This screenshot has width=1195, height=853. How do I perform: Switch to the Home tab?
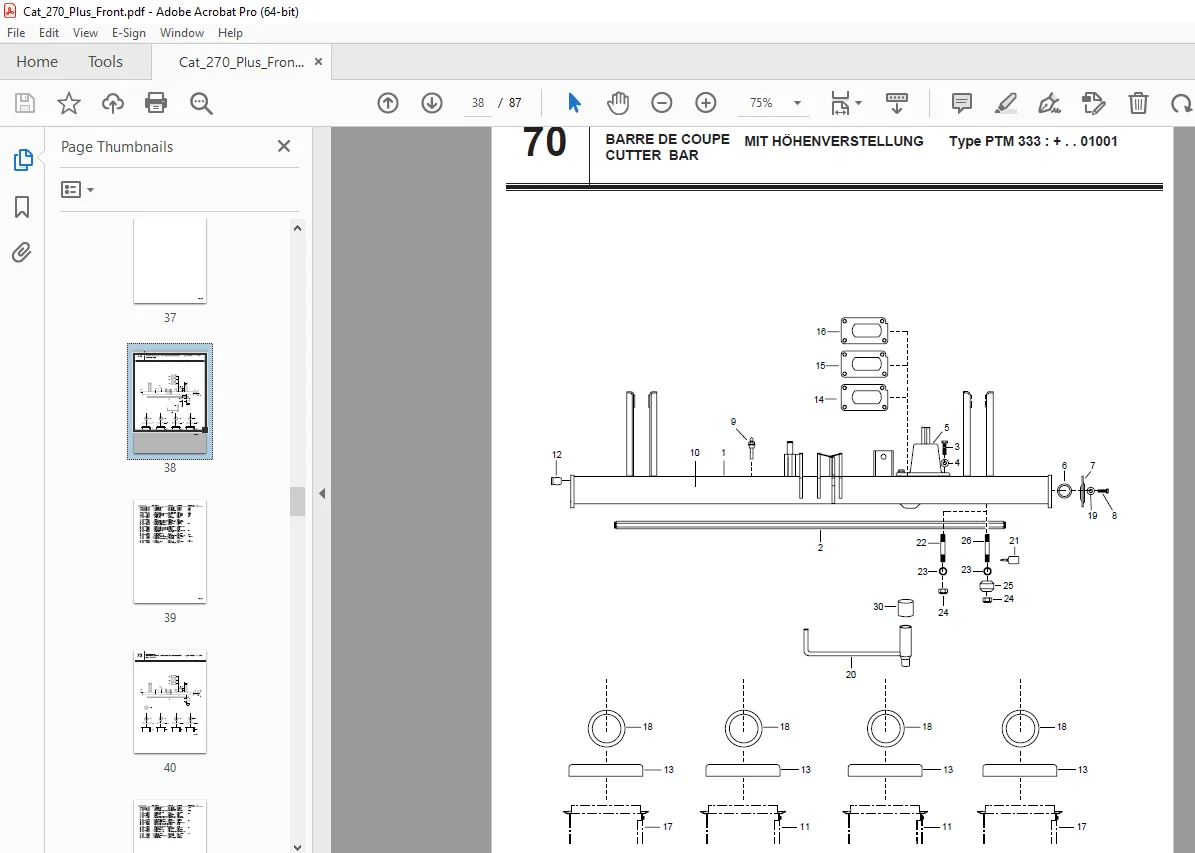(37, 62)
